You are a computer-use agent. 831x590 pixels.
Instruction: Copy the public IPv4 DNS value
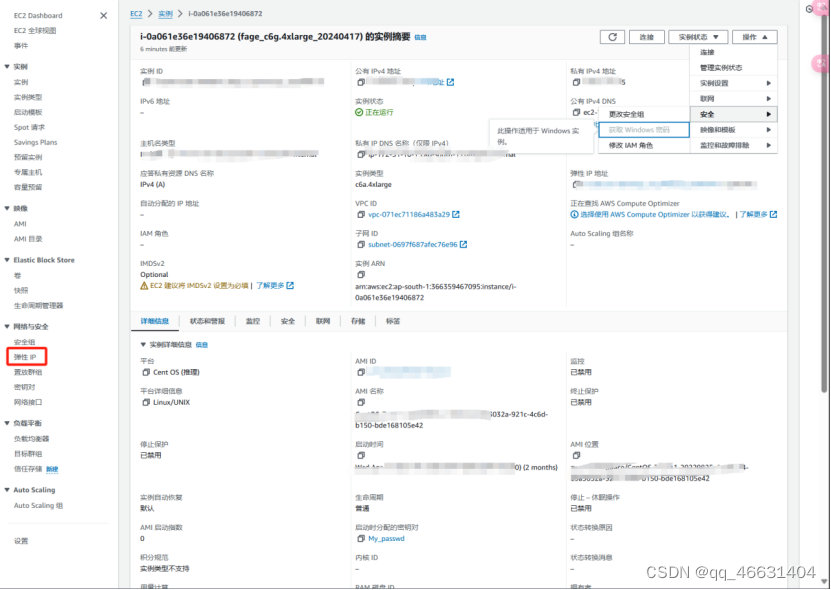[x=576, y=112]
